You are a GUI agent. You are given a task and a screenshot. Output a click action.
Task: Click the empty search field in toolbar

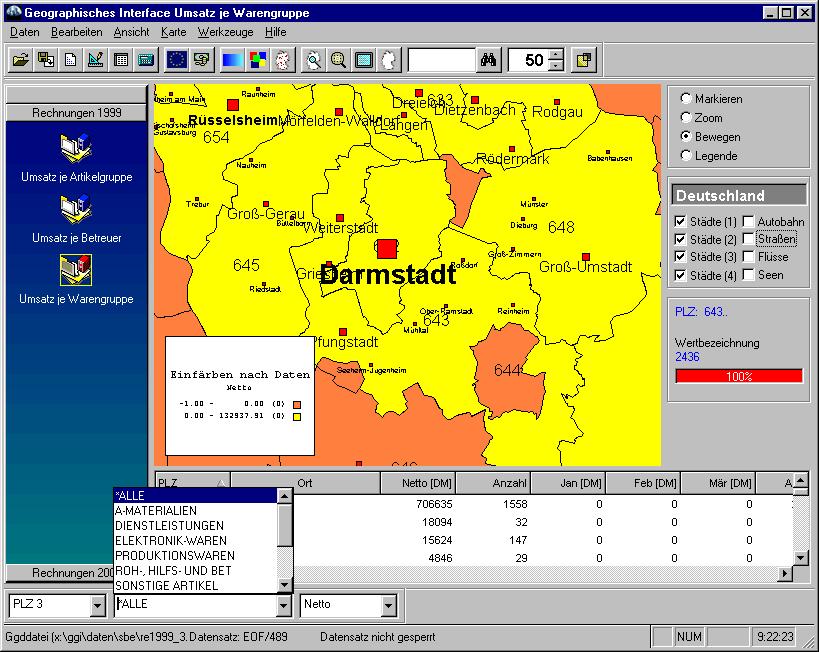pos(441,60)
